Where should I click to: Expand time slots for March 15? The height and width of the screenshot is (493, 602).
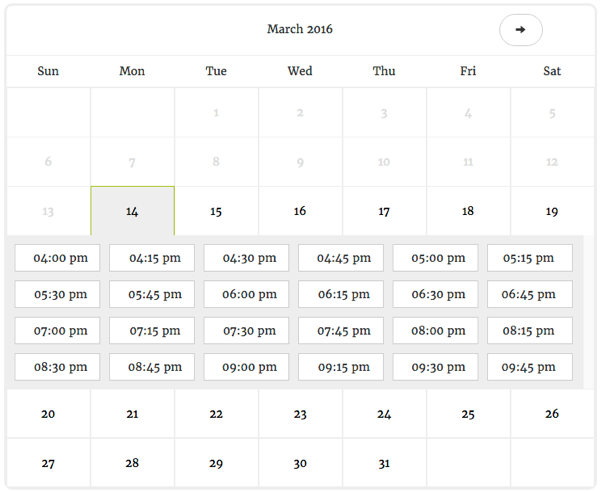click(216, 211)
